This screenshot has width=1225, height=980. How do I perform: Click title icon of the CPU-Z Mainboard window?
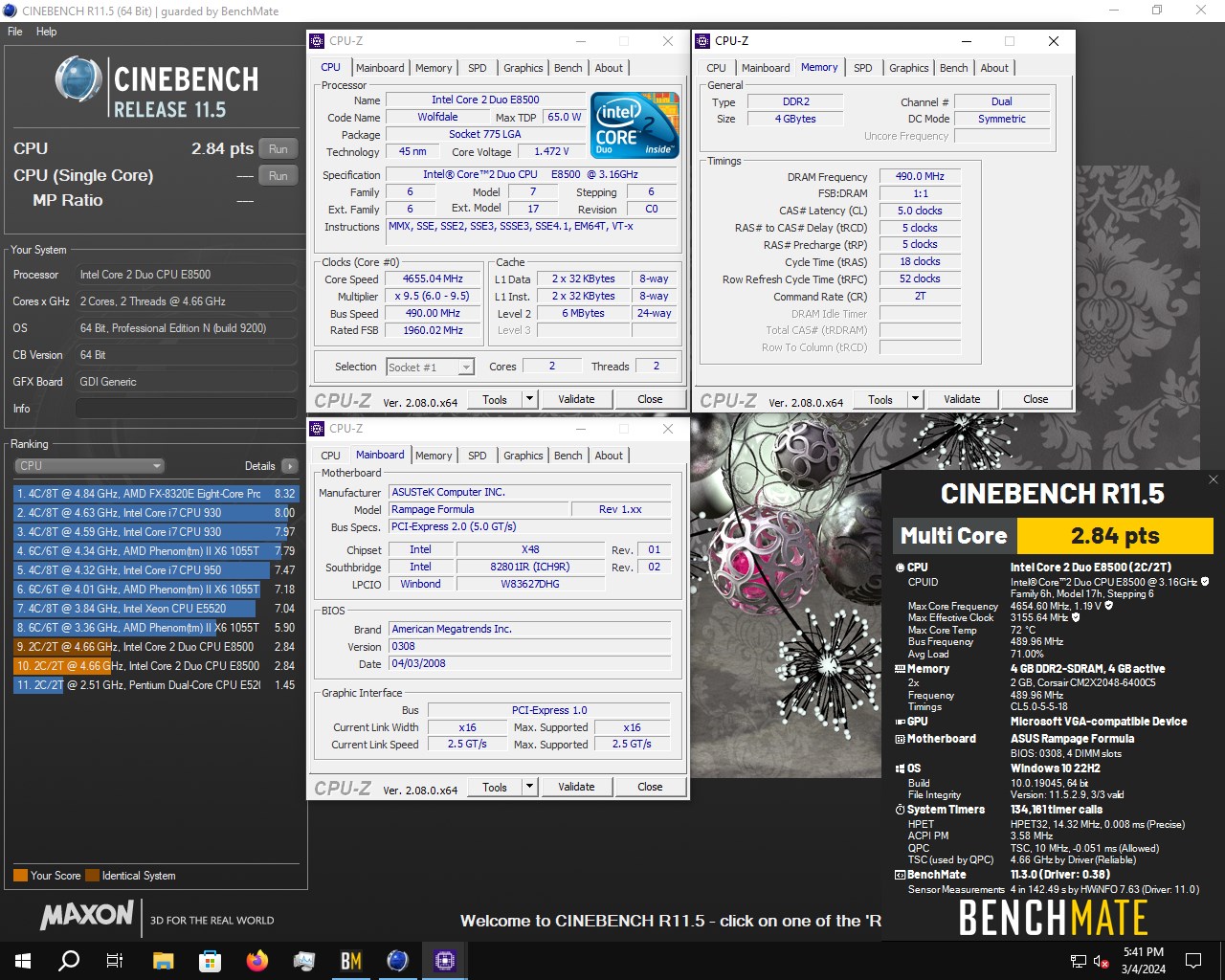pos(317,429)
